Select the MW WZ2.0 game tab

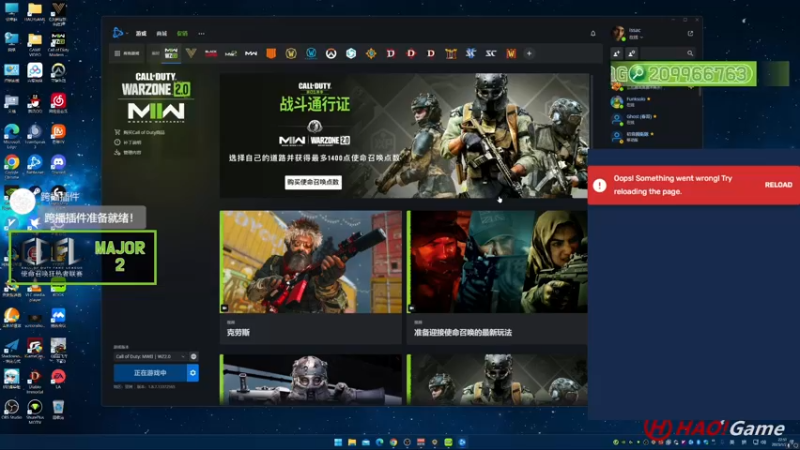[x=171, y=53]
